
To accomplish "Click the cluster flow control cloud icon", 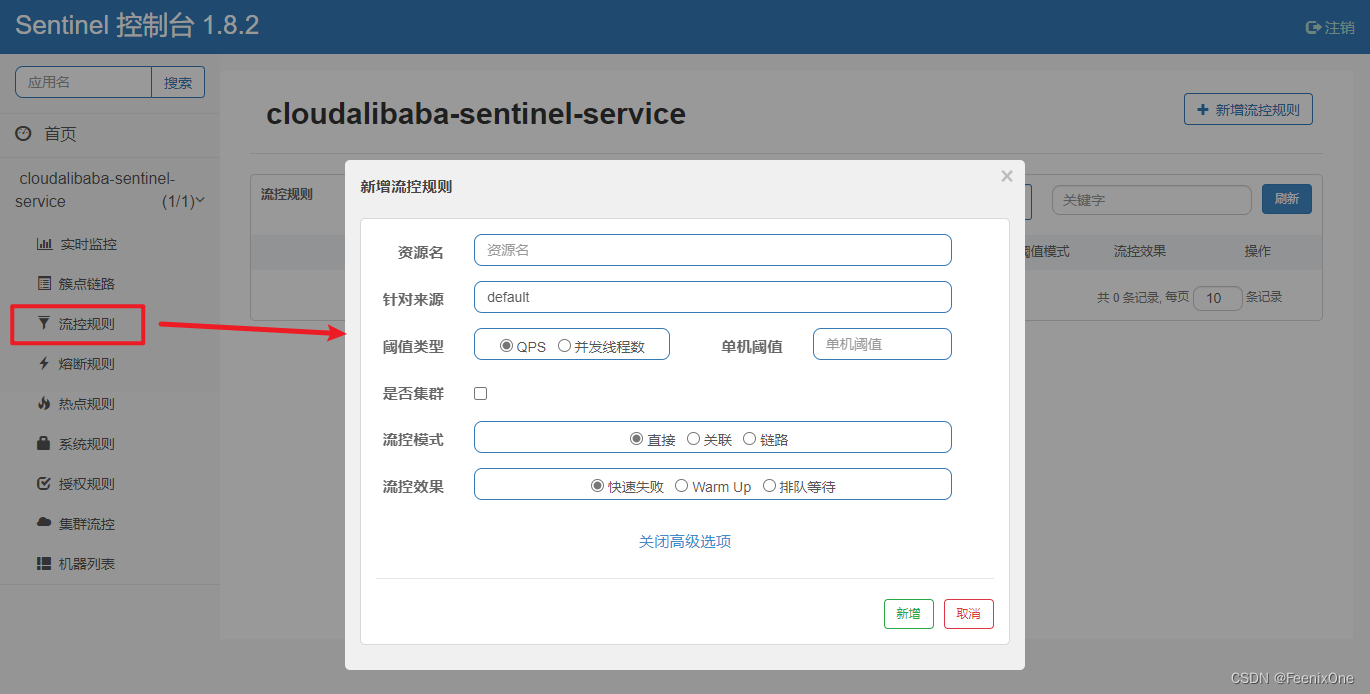I will (44, 524).
